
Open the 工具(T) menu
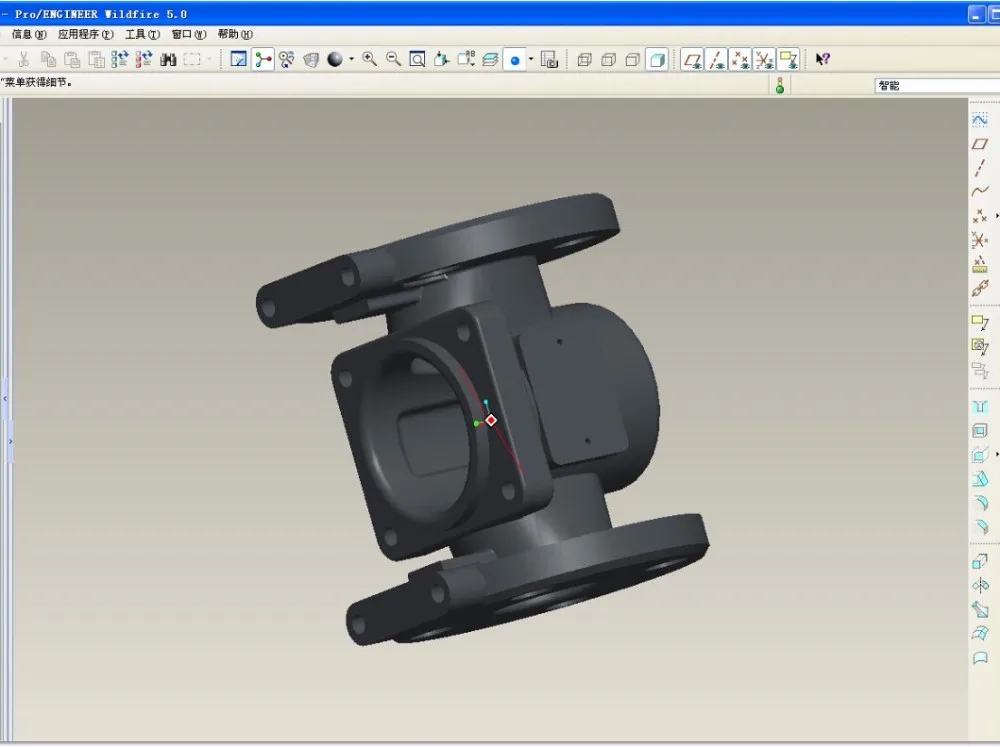pos(142,34)
